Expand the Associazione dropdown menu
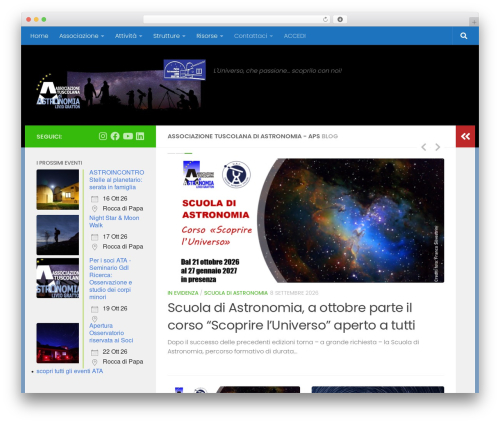The height and width of the screenshot is (423, 500). point(82,36)
